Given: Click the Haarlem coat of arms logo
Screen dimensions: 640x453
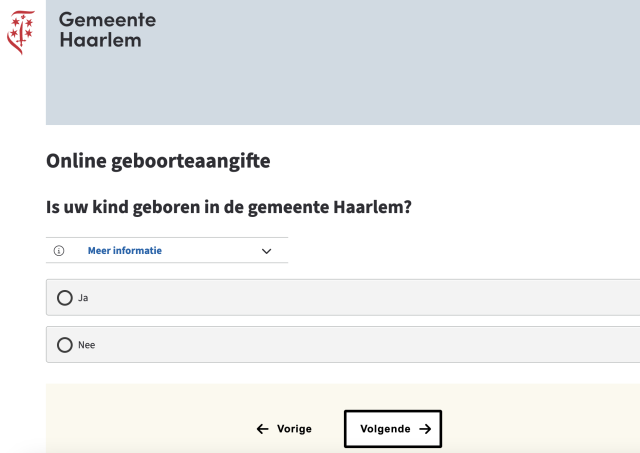Looking at the screenshot, I should pos(20,31).
